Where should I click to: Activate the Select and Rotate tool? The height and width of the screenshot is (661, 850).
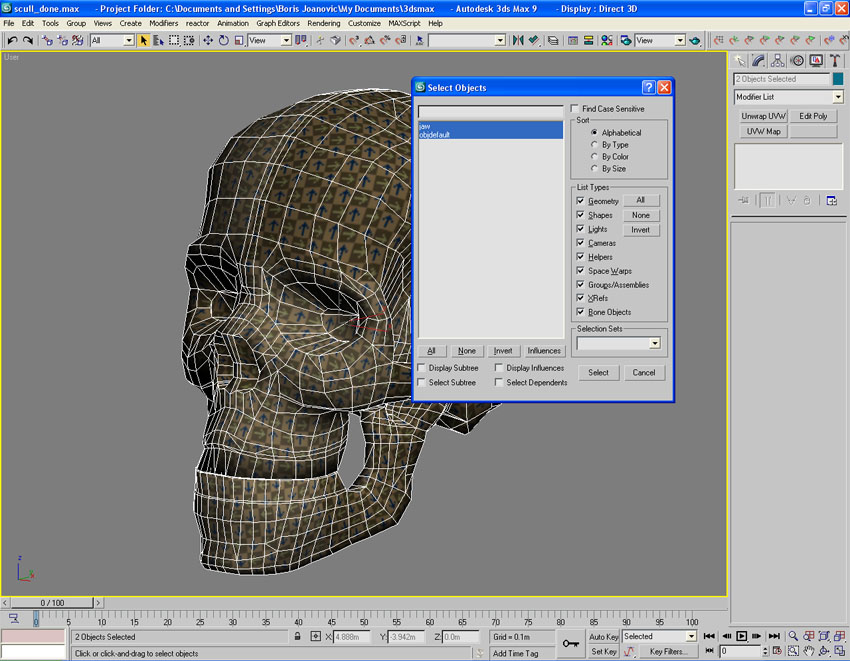tap(223, 40)
